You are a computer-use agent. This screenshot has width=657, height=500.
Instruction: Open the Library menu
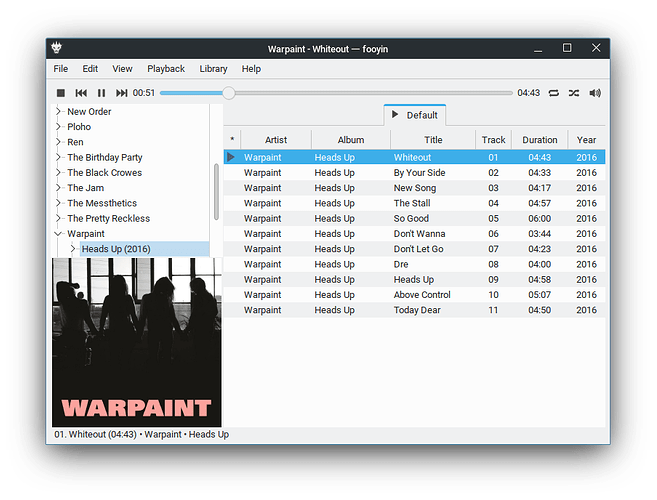point(213,69)
